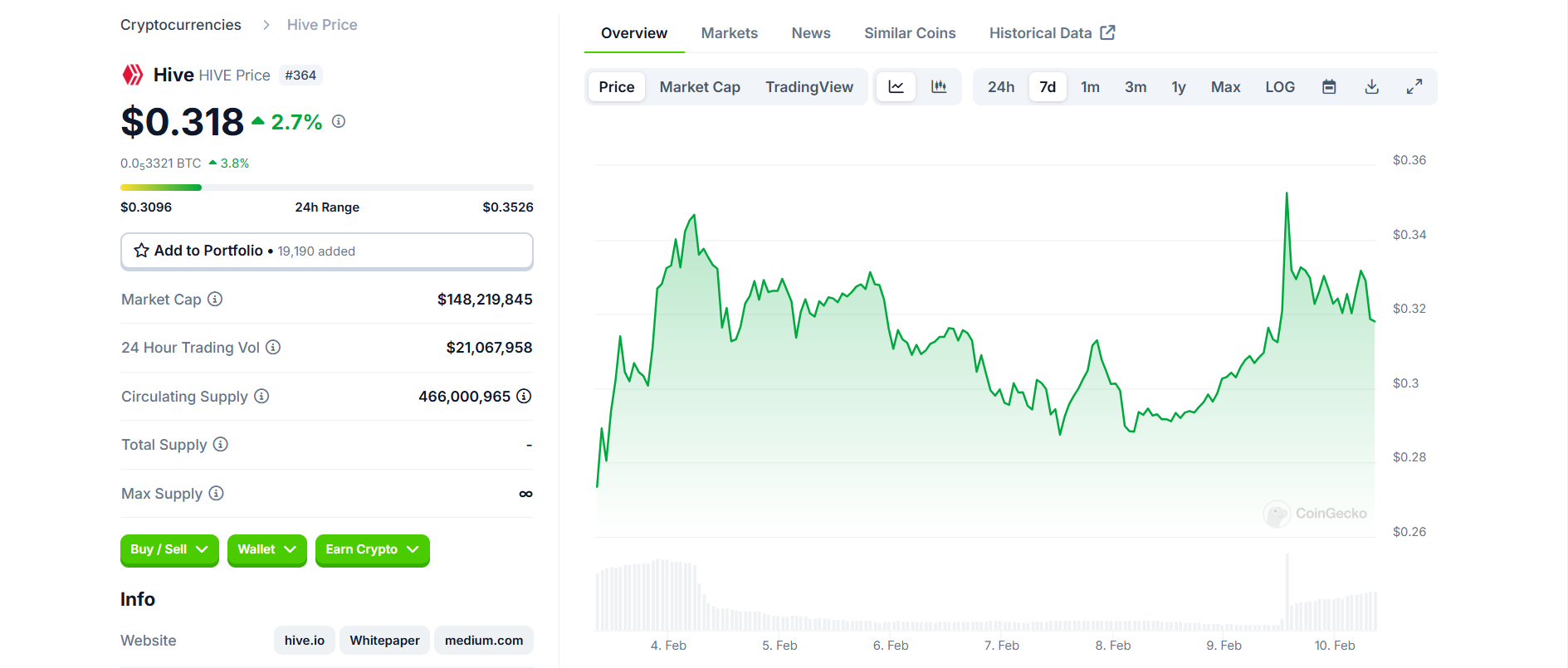Show Max Supply info icon
The image size is (1568, 668).
[x=216, y=493]
